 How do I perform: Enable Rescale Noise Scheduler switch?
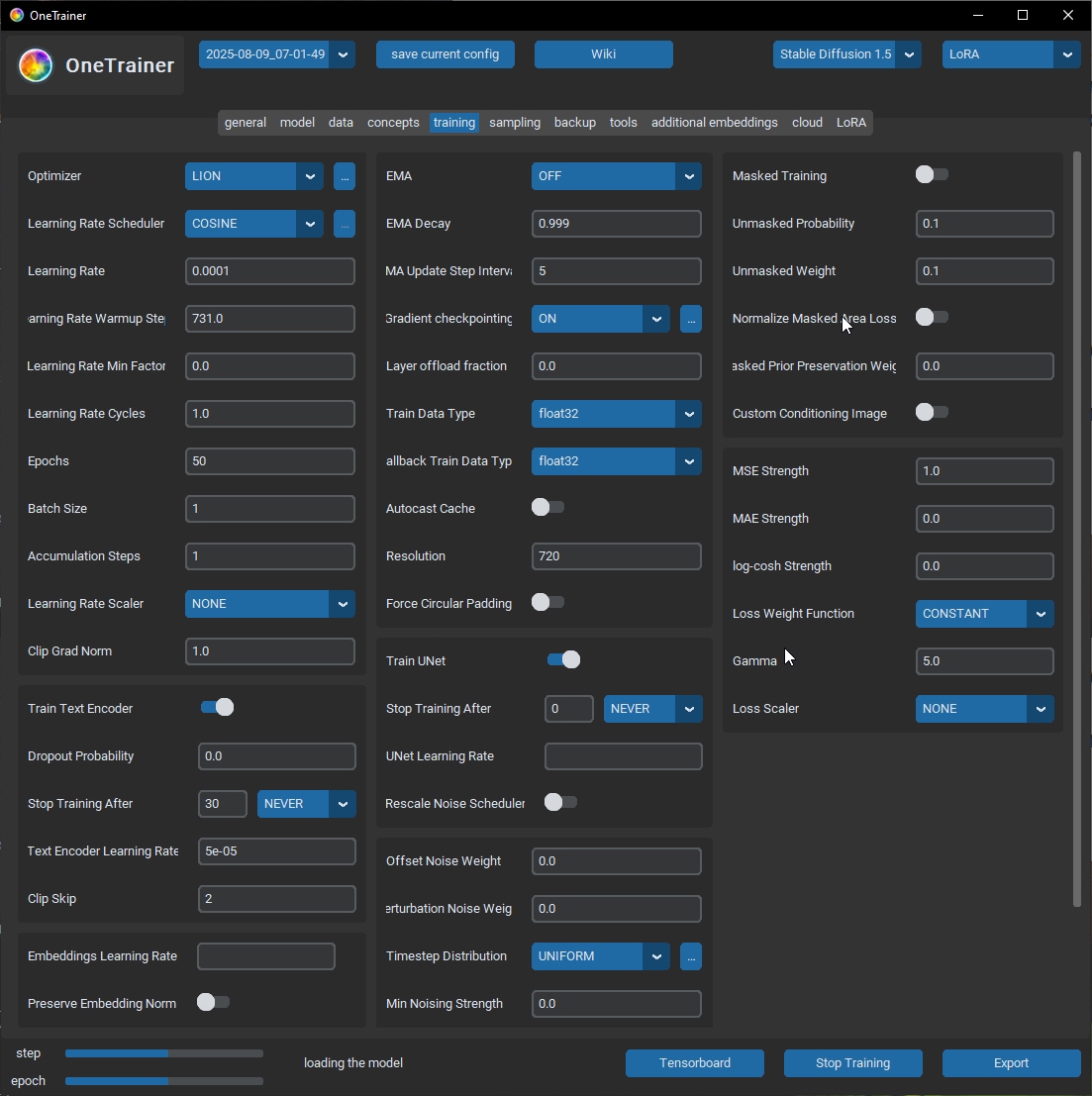[560, 802]
